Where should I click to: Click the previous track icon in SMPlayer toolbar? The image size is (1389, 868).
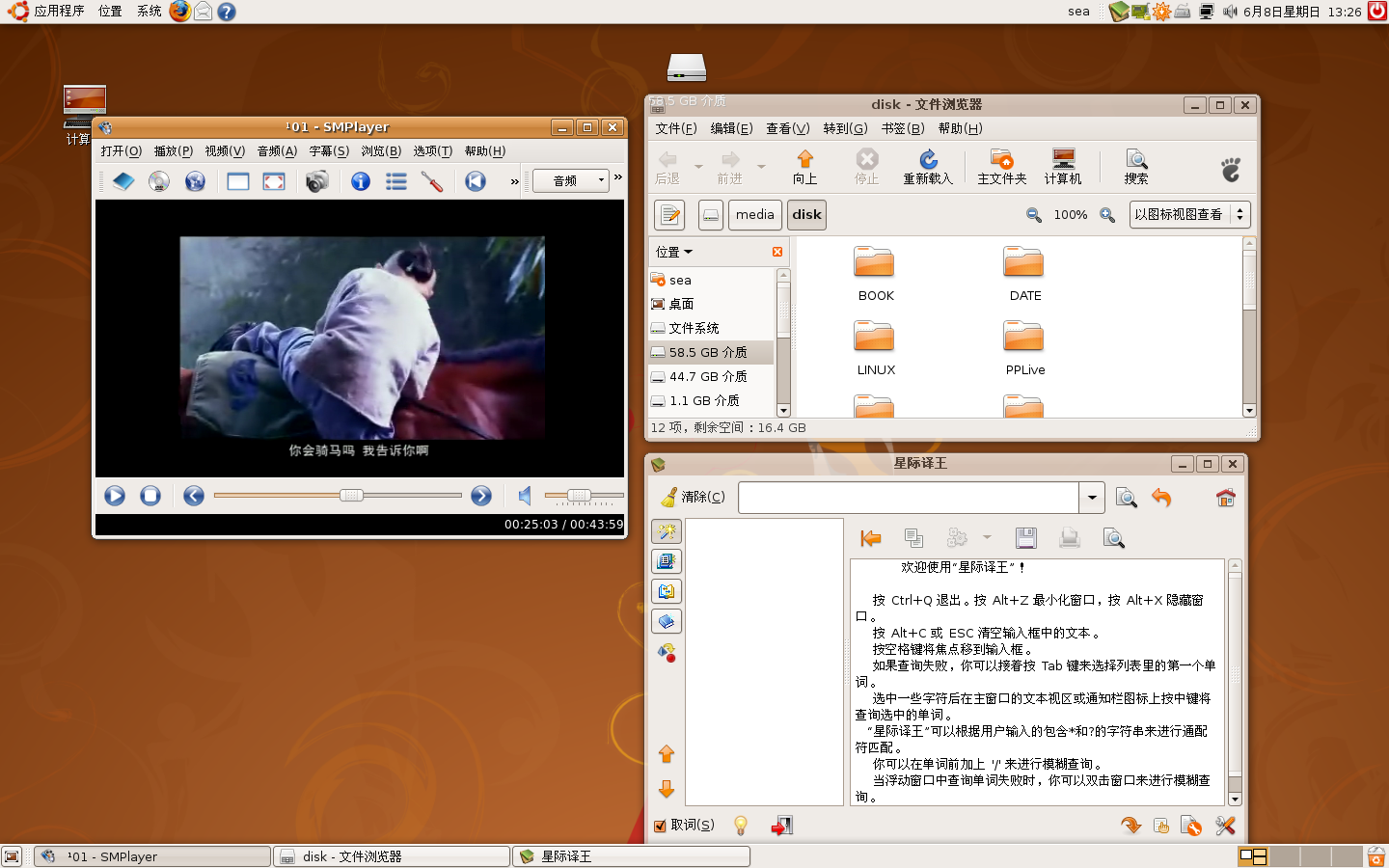click(476, 181)
